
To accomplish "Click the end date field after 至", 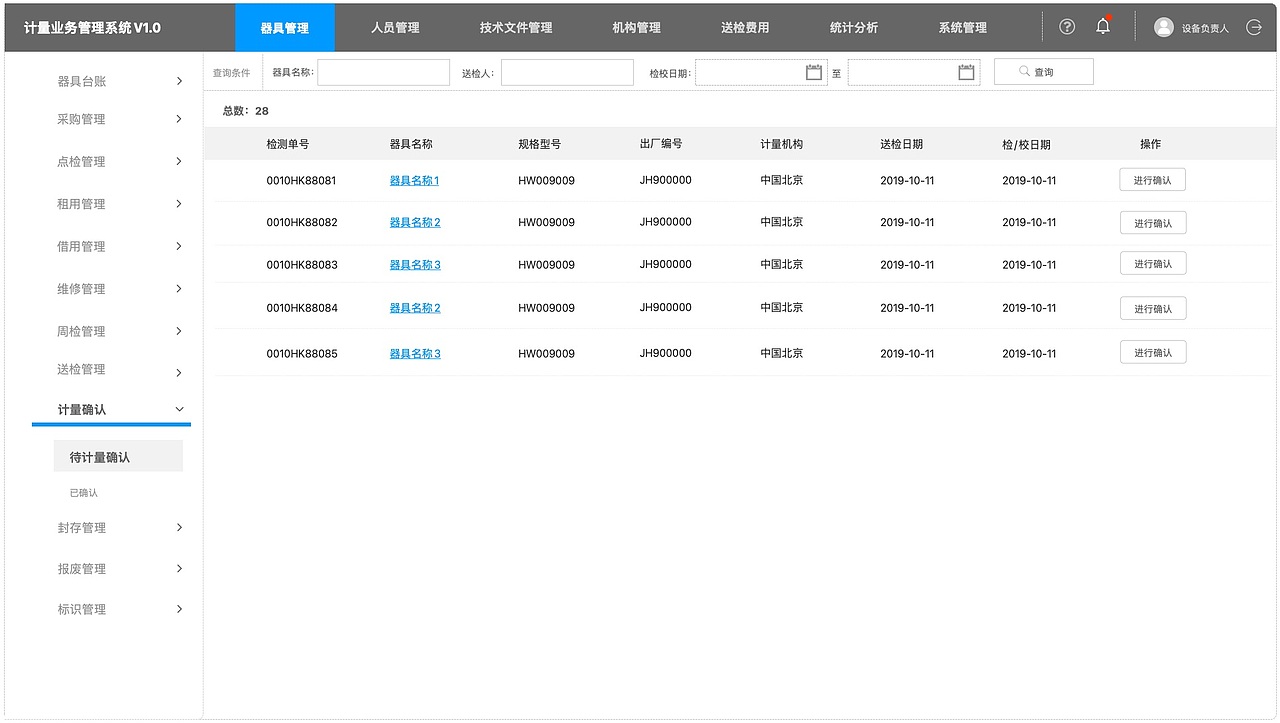I will [x=914, y=72].
